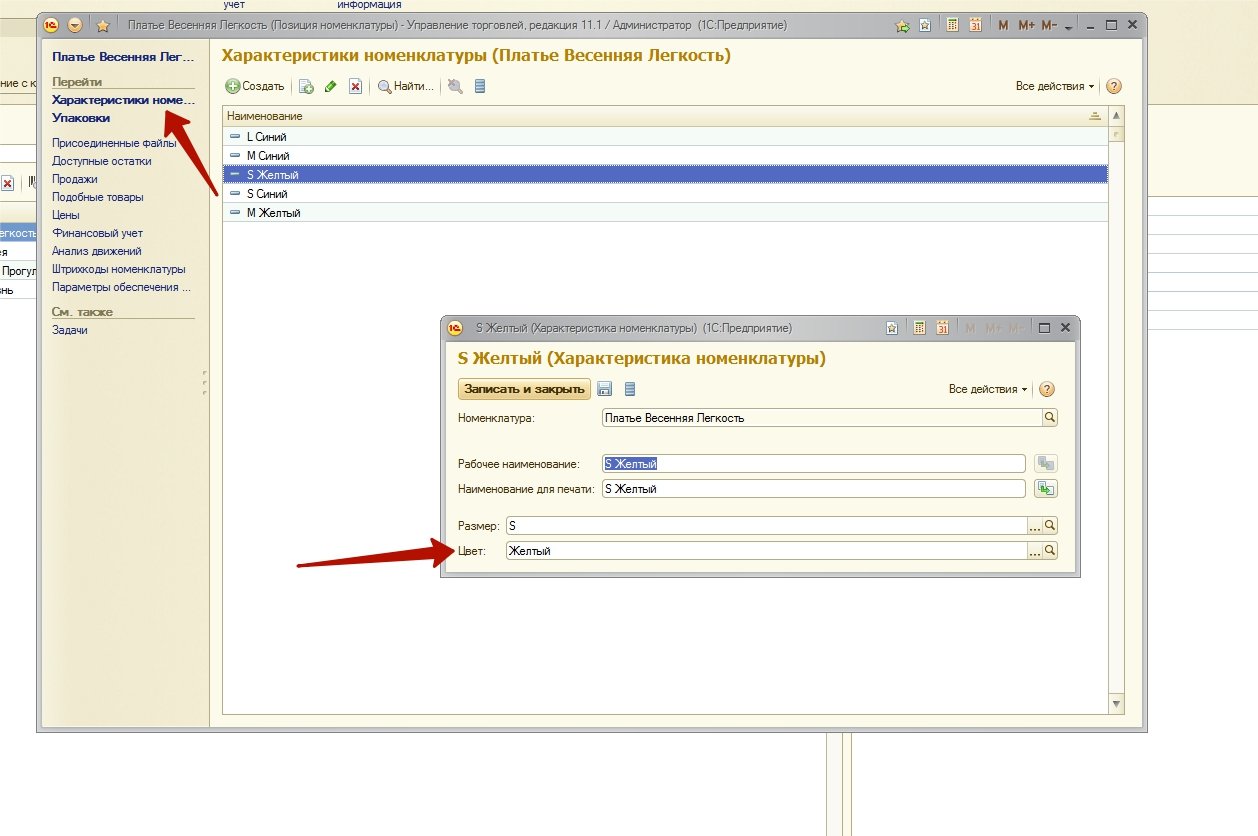Open Штрихкоды номенклатуры link
The image size is (1258, 836).
coord(119,269)
